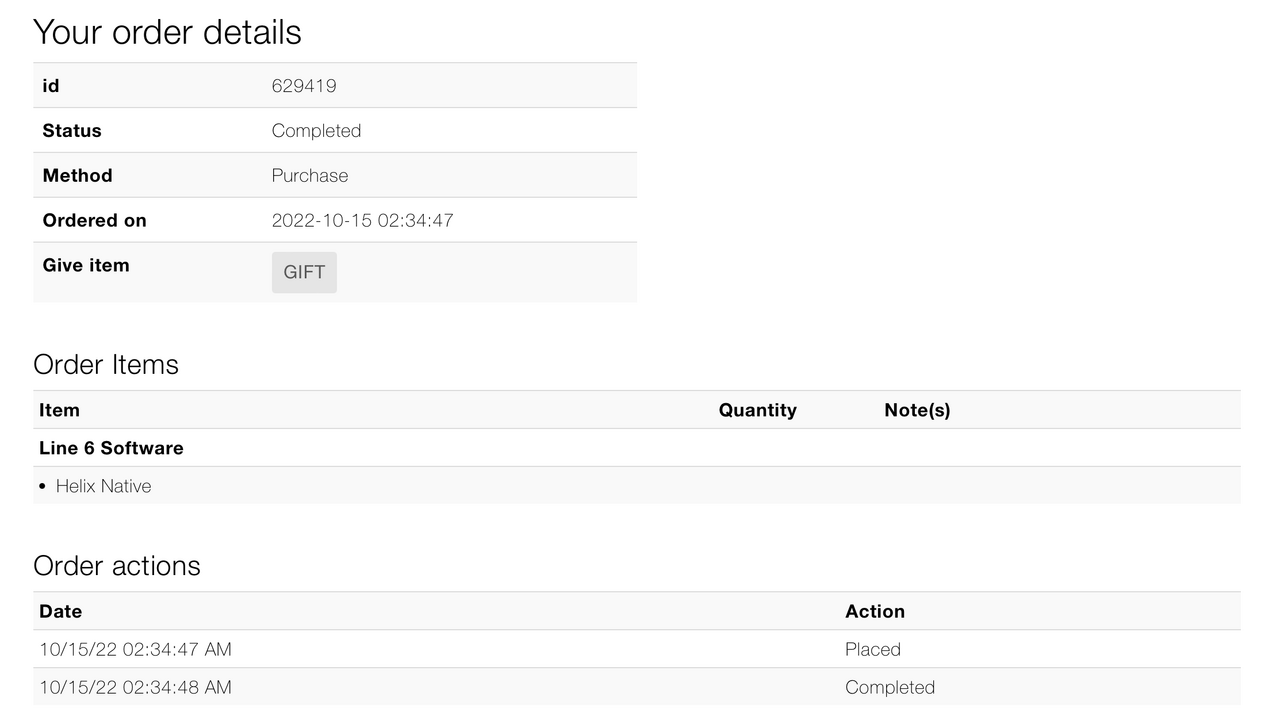Click the 02:34:48 AM action date
Image resolution: width=1280 pixels, height=720 pixels.
[x=135, y=688]
